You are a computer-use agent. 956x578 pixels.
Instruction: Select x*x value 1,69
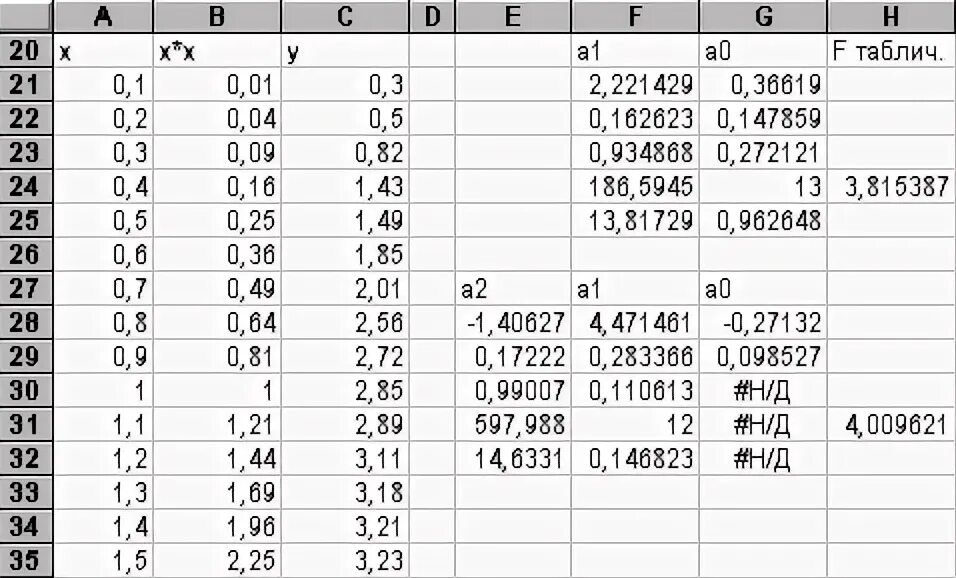(217, 493)
